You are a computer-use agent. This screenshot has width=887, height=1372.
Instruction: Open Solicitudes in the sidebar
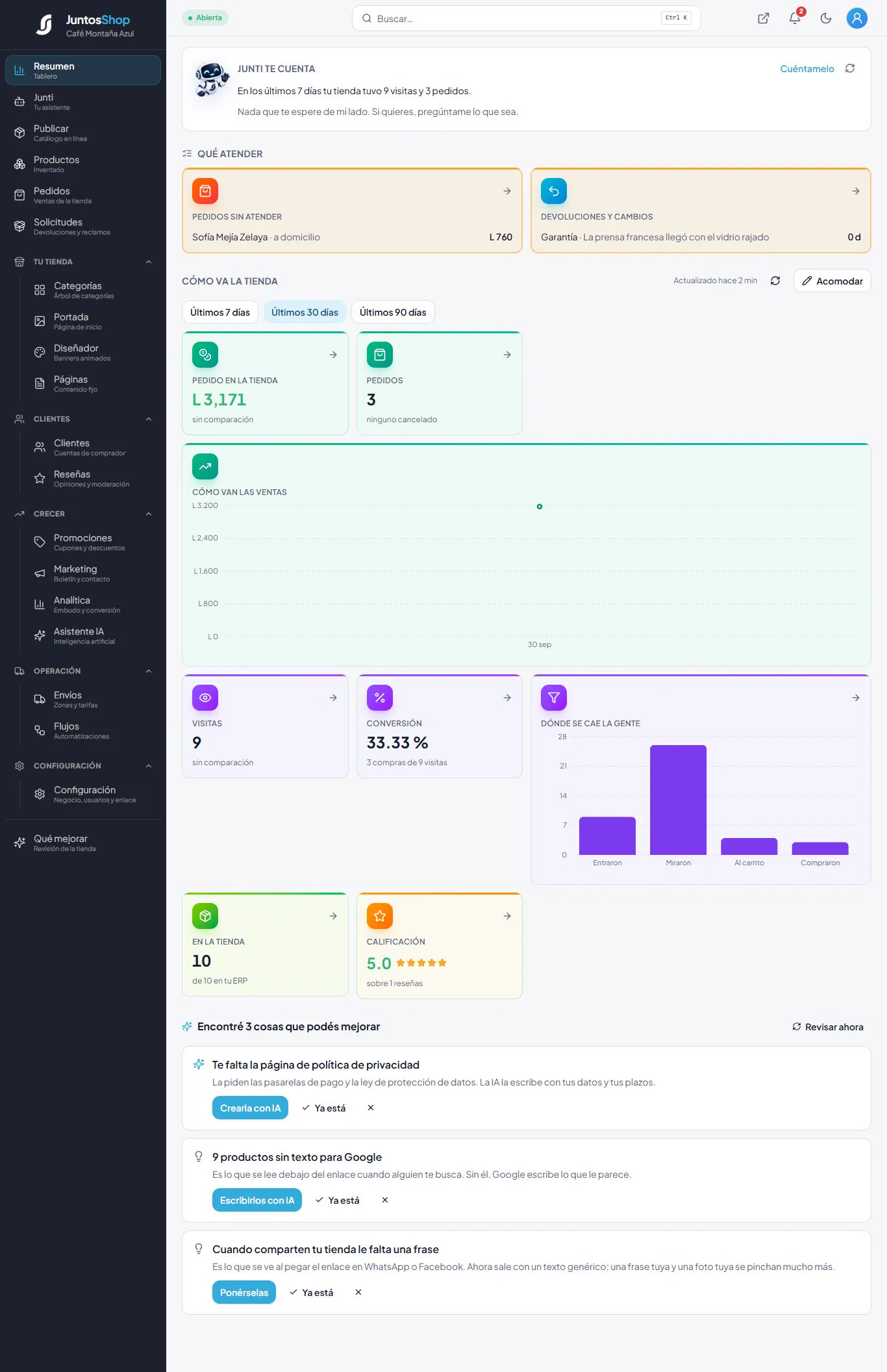coord(83,226)
